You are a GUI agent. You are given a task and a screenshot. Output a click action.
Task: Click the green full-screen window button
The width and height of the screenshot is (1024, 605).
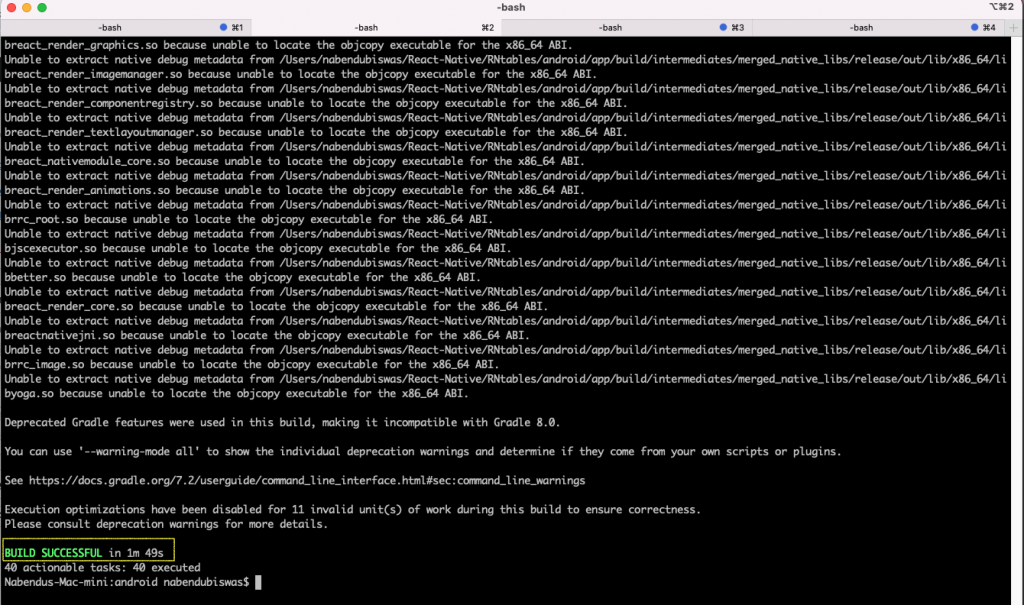pyautogui.click(x=43, y=8)
